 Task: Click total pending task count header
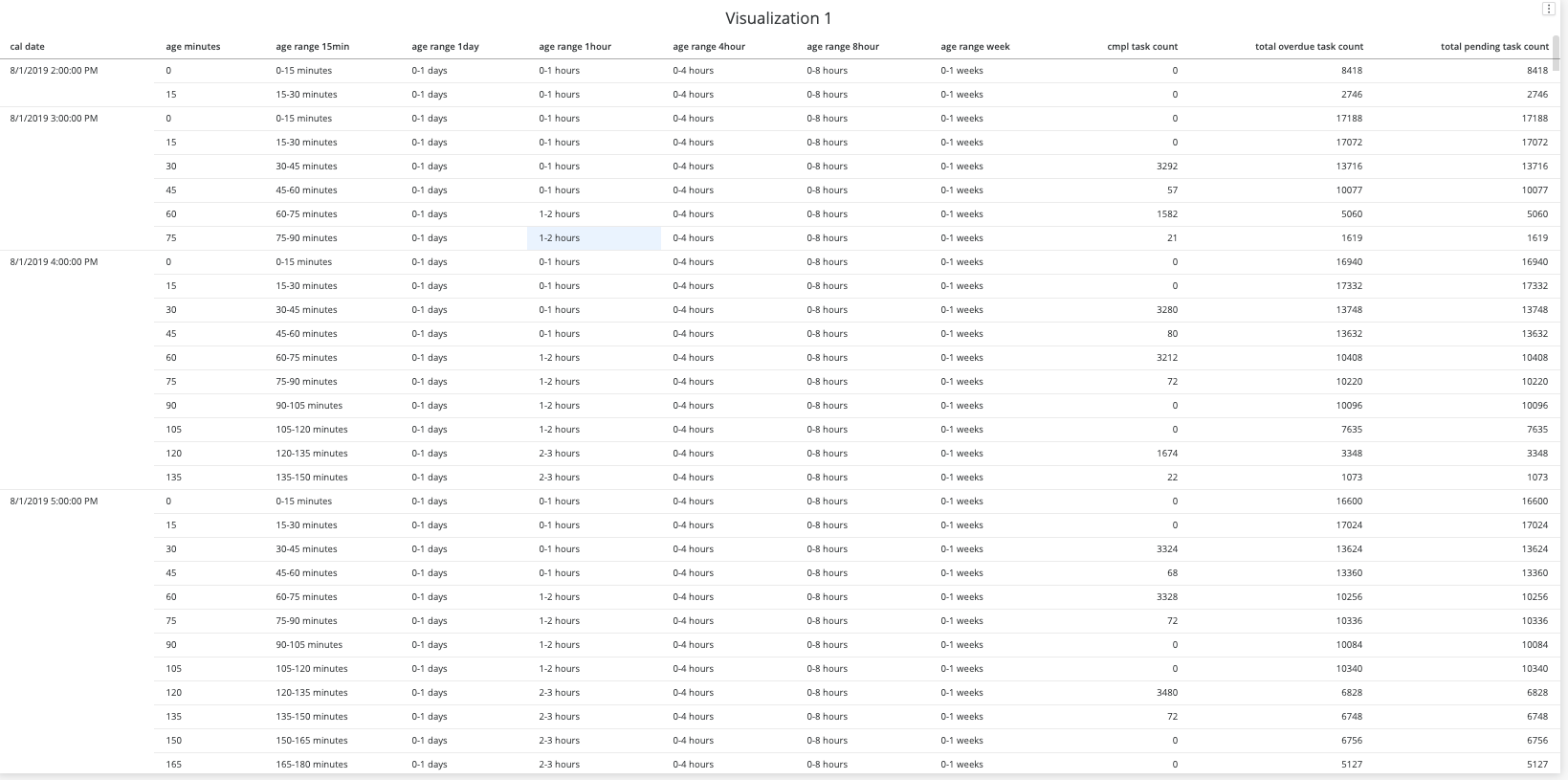pyautogui.click(x=1494, y=47)
